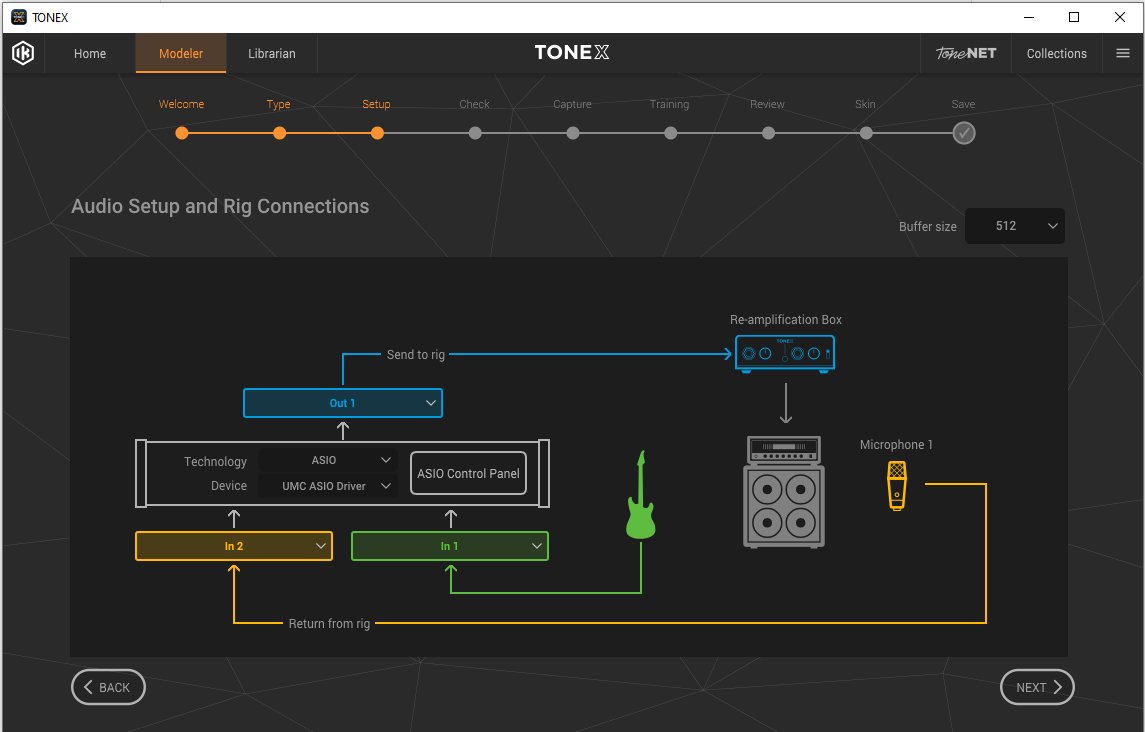Screen dimensions: 1145x732
Task: Open the In 2 return input dropdown
Action: [234, 546]
